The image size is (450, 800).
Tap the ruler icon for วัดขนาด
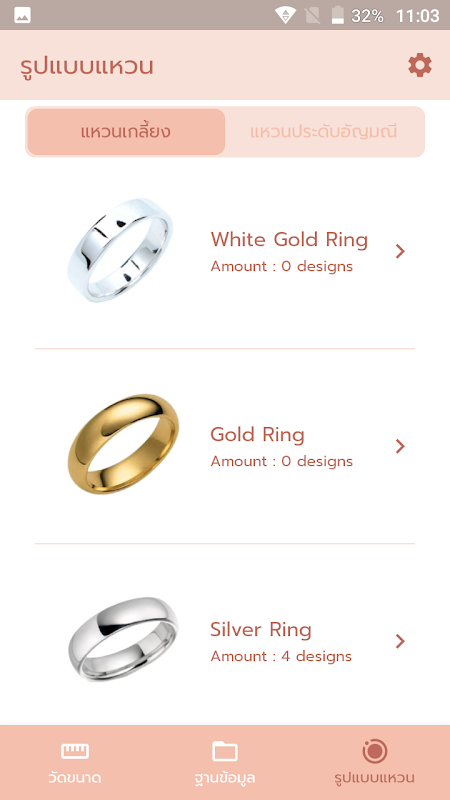click(x=75, y=751)
